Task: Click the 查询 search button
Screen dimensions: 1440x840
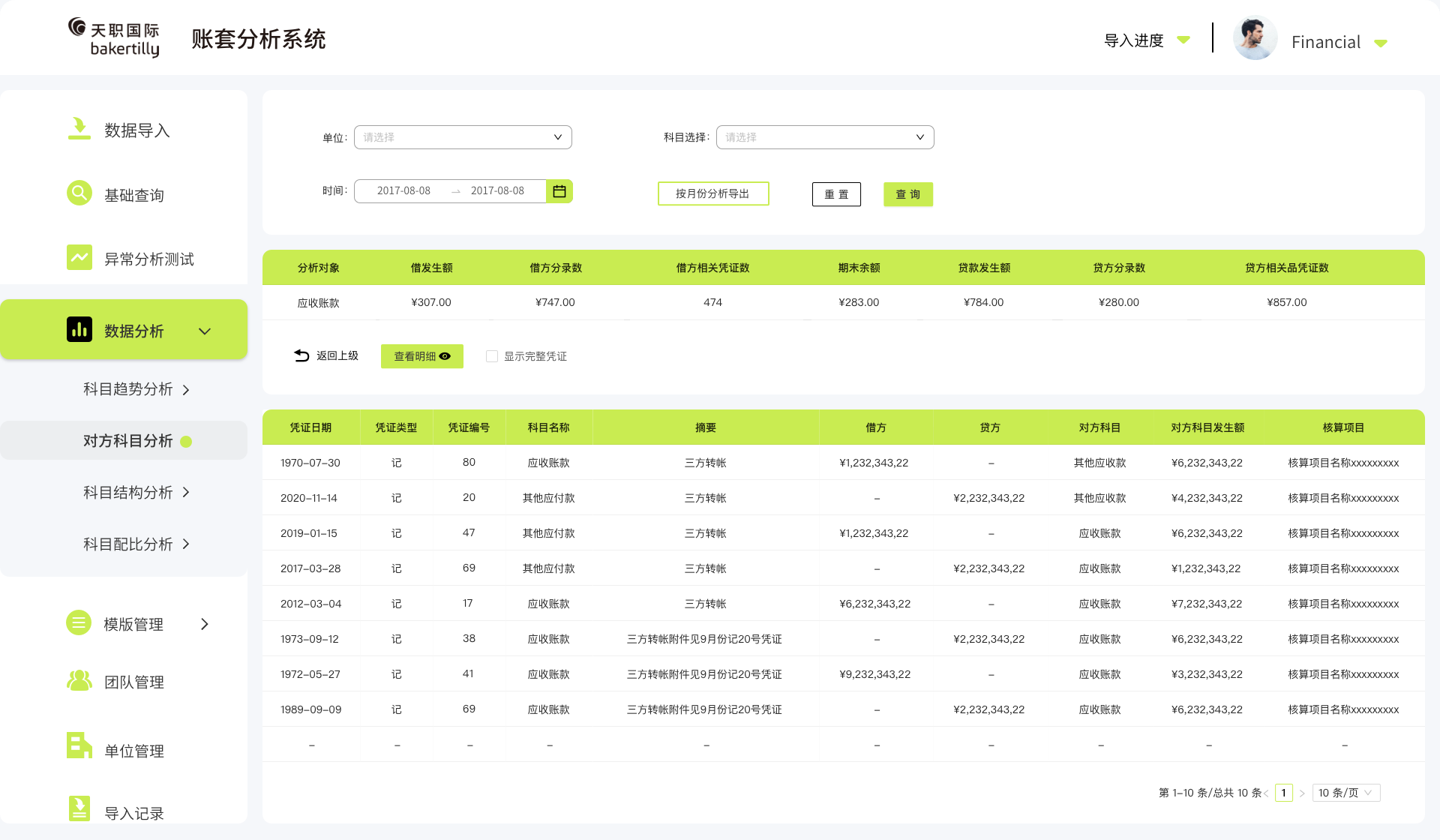Action: pyautogui.click(x=907, y=194)
